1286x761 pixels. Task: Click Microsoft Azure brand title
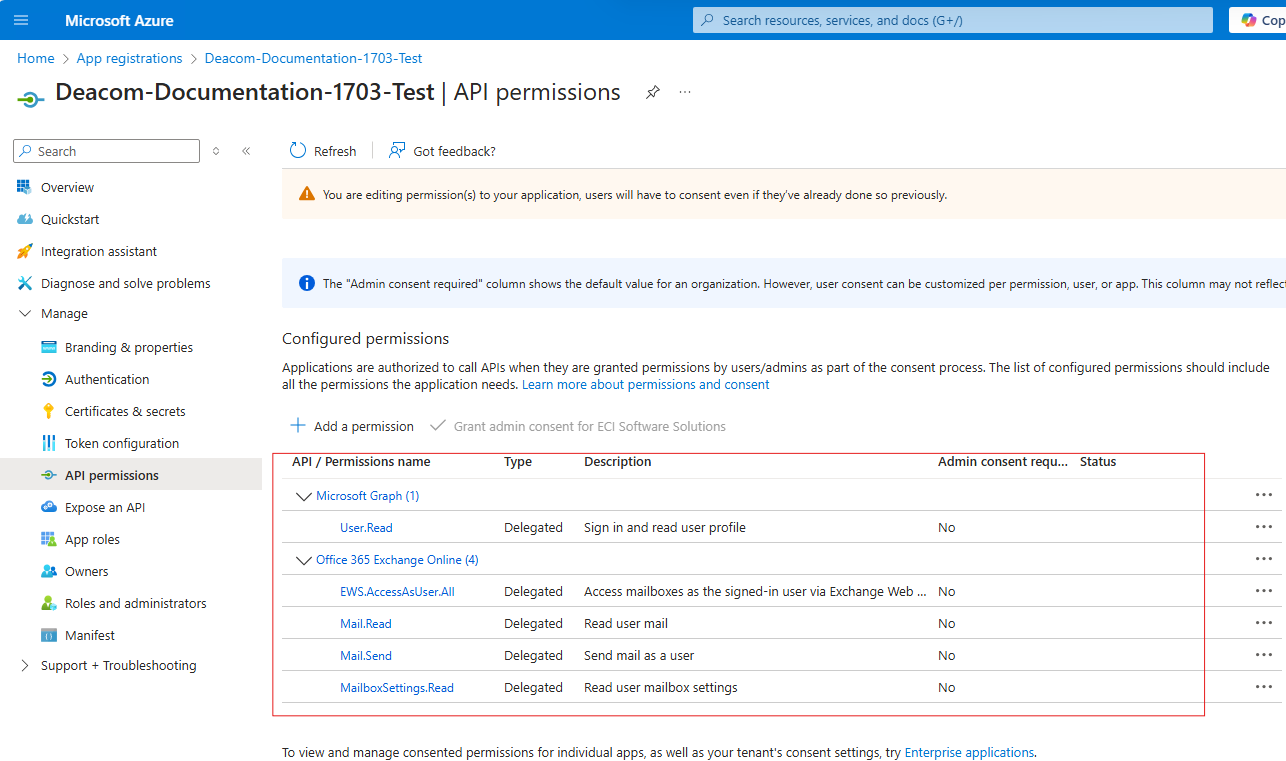coord(119,20)
